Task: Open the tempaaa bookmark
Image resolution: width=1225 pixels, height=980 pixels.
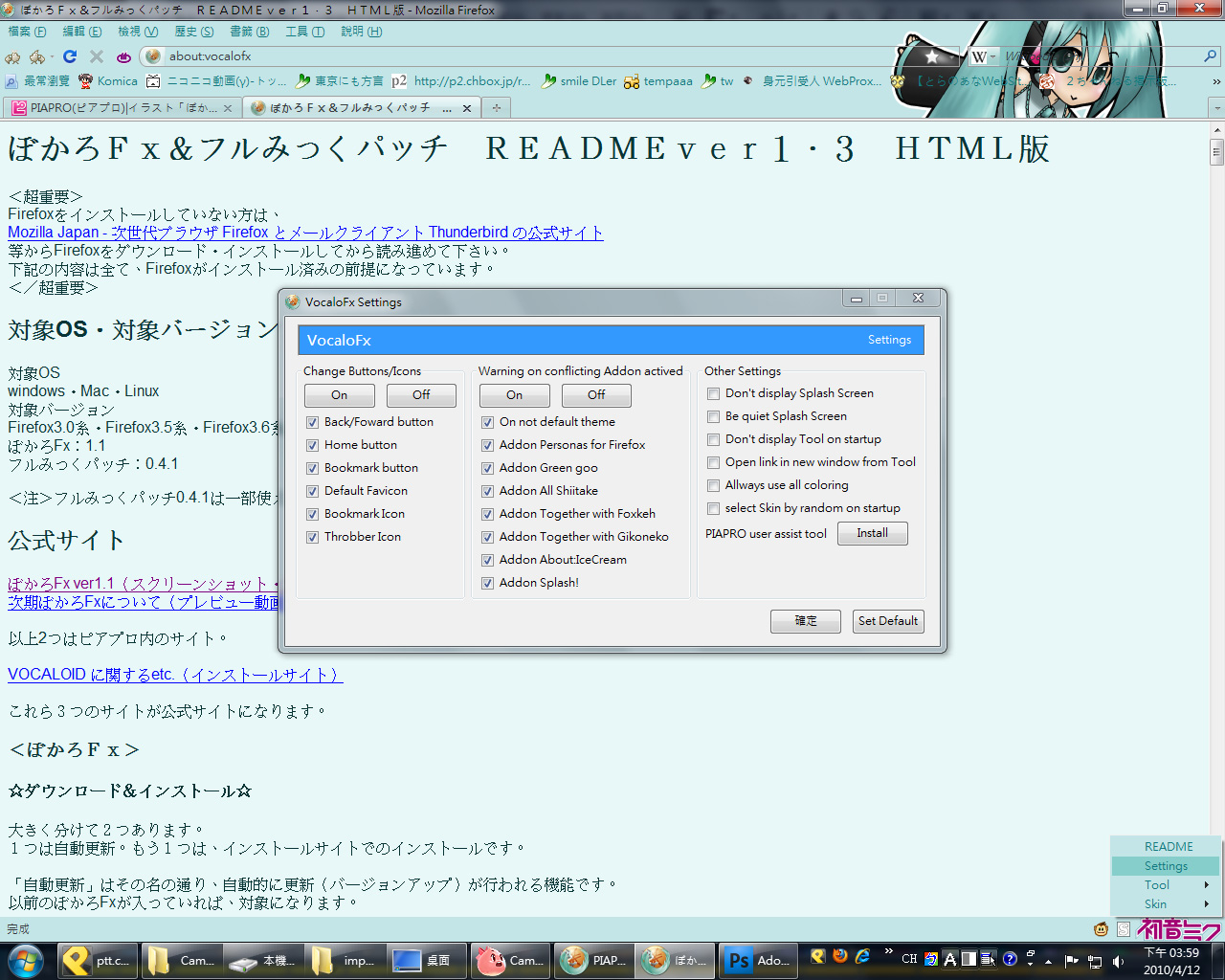Action: [x=658, y=81]
